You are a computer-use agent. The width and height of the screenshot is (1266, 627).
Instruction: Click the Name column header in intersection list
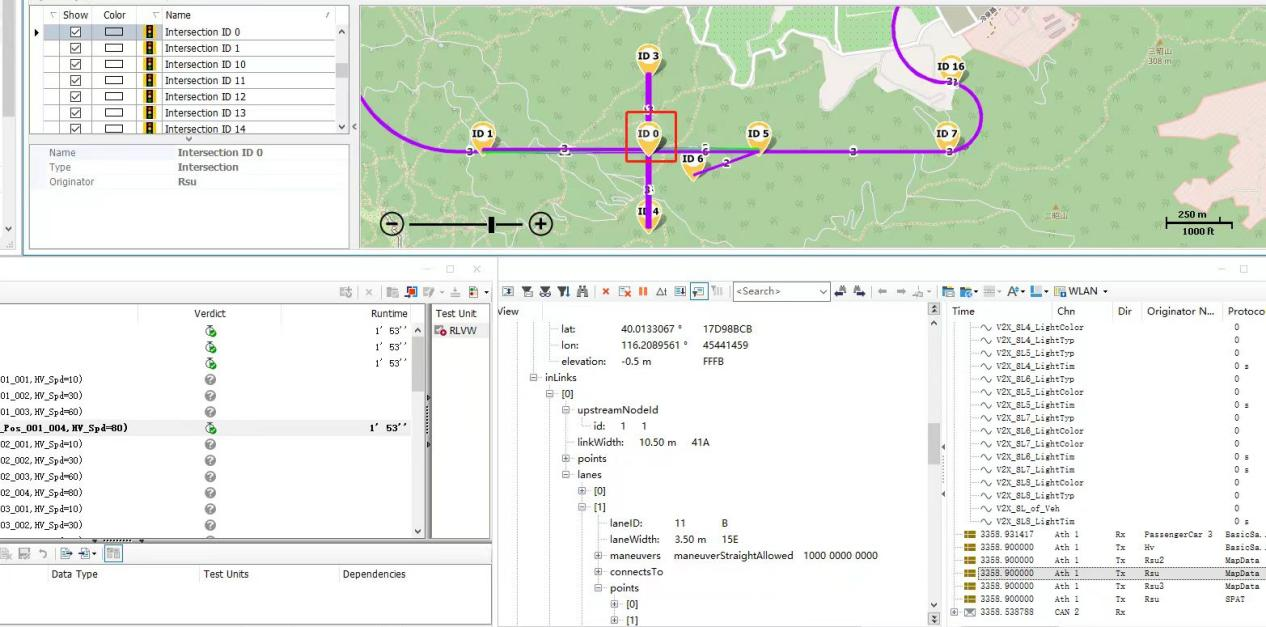pos(240,15)
